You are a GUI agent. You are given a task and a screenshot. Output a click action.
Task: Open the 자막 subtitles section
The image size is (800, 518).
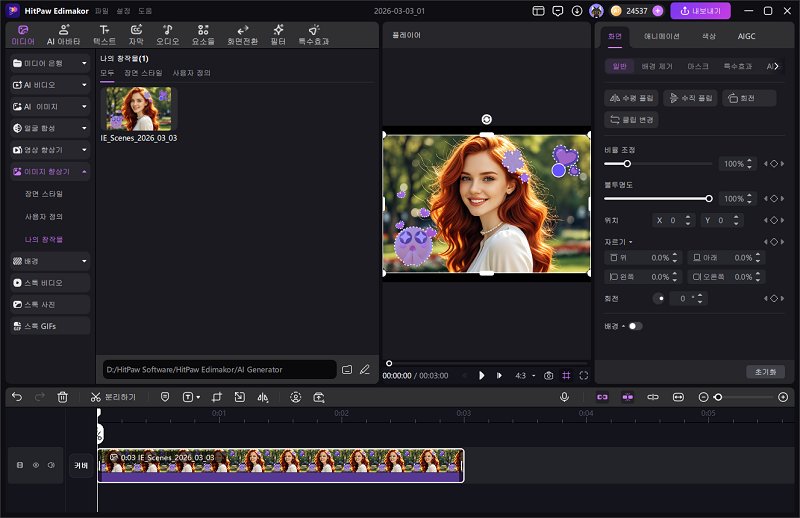[136, 35]
